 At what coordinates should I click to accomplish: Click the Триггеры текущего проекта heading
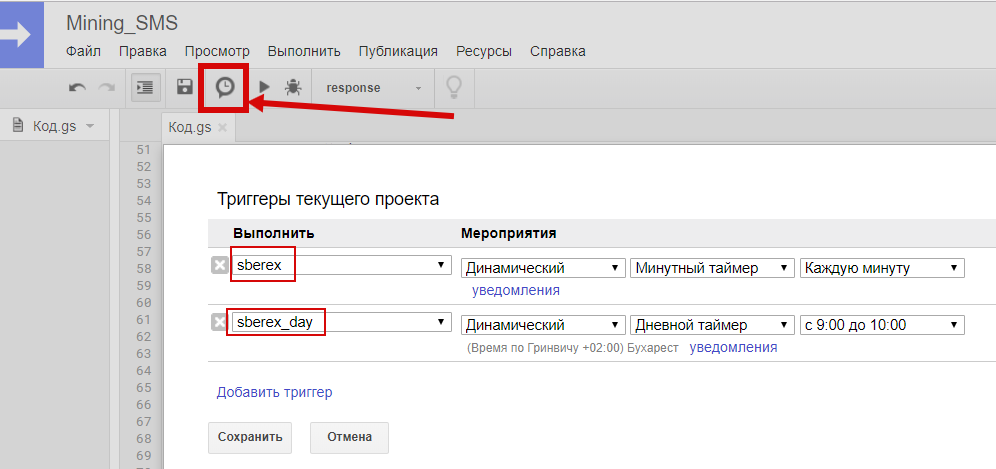tap(328, 200)
